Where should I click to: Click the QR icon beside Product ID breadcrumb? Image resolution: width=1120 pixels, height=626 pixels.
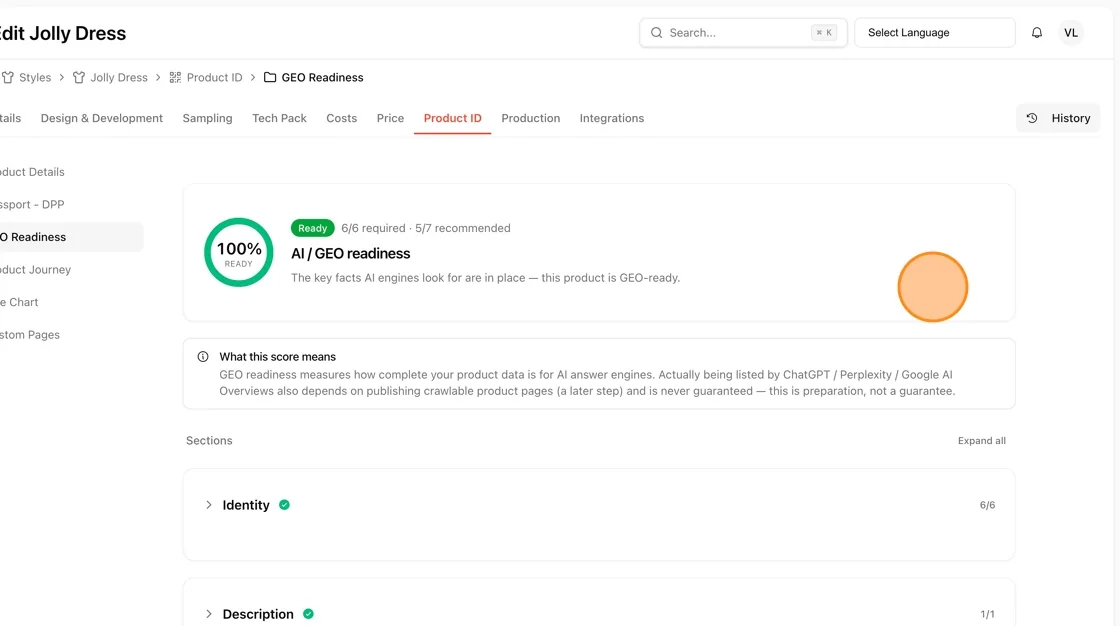point(175,77)
